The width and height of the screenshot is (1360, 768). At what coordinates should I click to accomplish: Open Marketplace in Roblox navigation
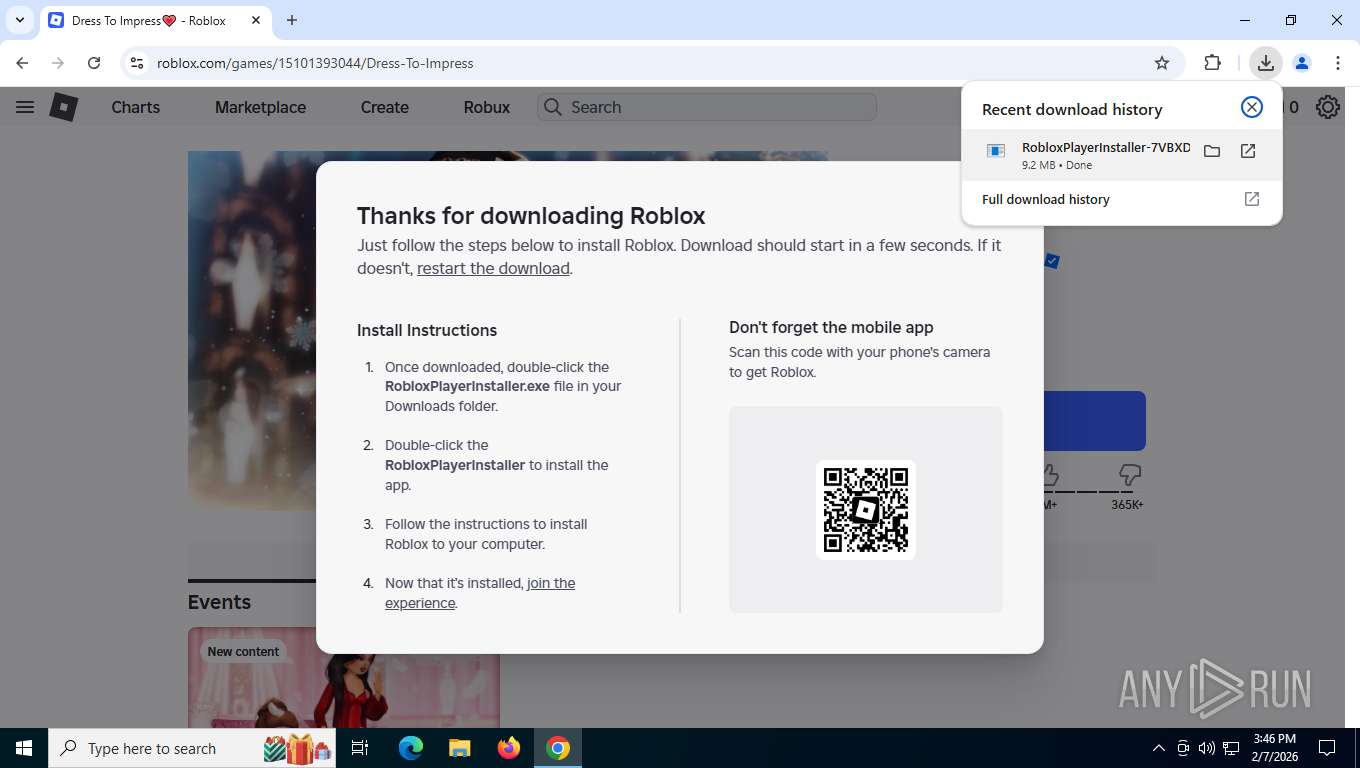260,107
